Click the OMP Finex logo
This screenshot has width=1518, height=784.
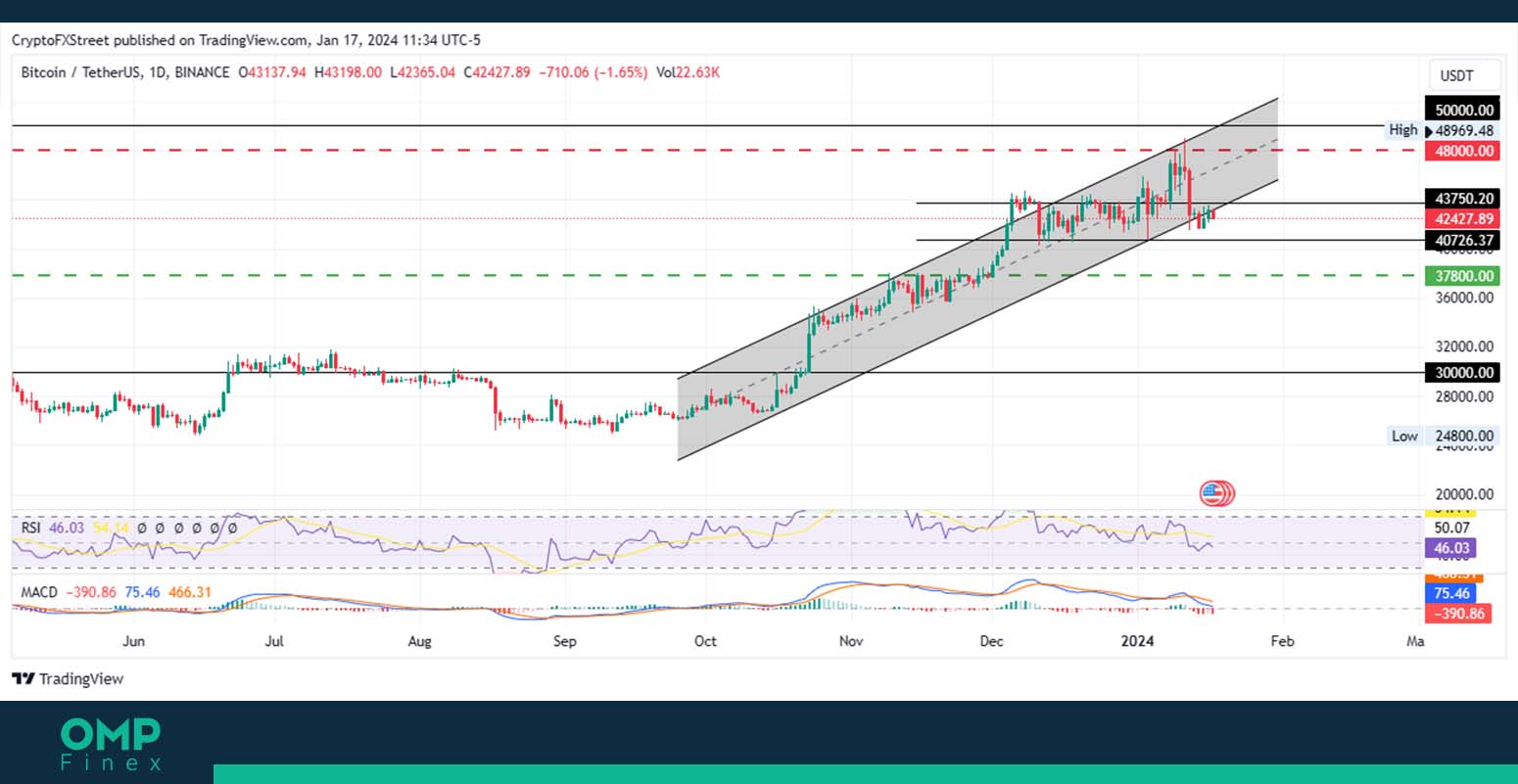(x=111, y=744)
